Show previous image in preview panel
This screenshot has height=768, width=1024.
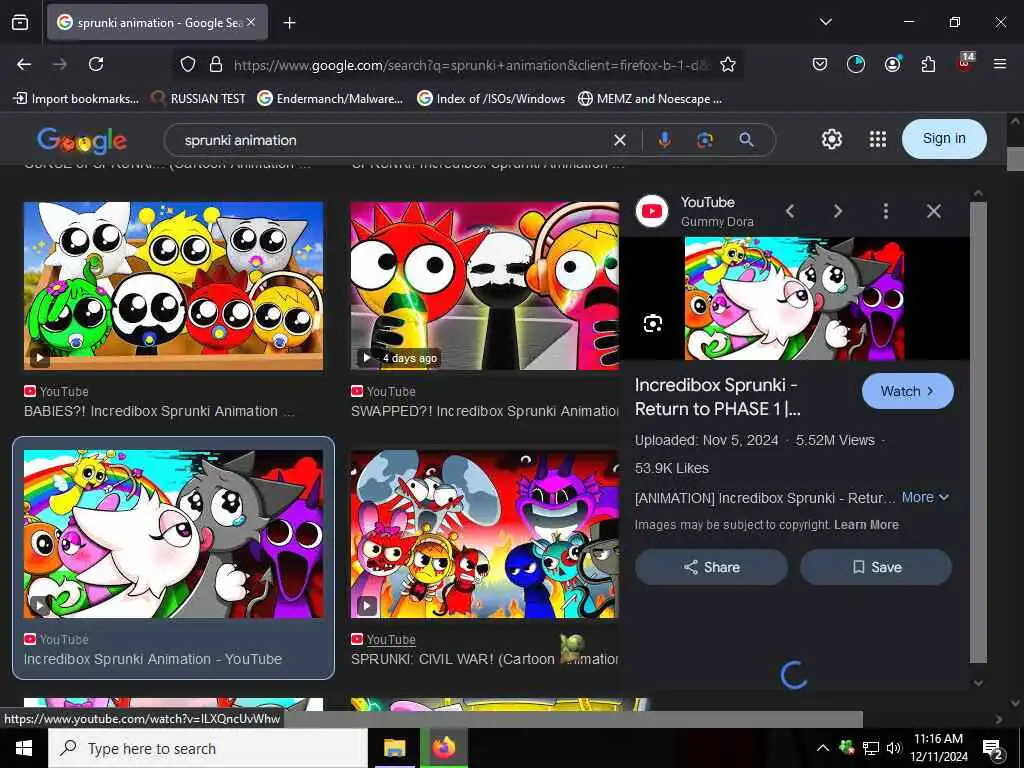(790, 211)
